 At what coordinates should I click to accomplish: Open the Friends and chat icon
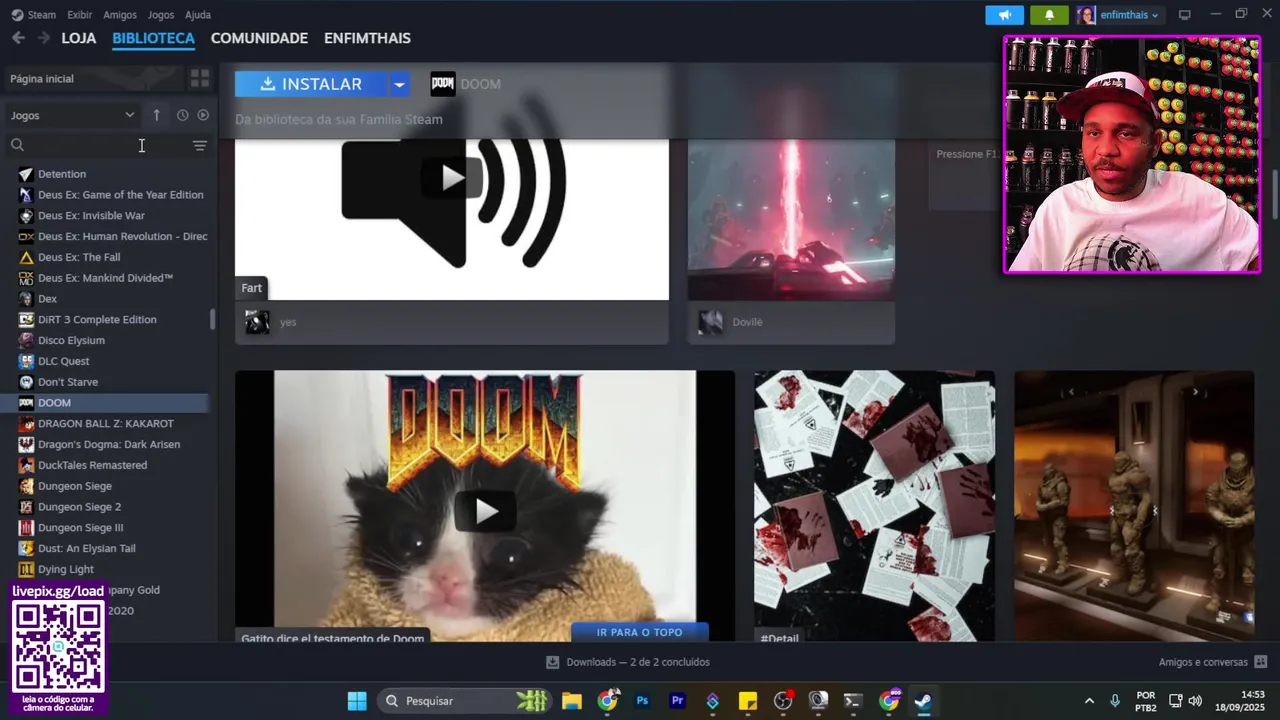(1260, 662)
